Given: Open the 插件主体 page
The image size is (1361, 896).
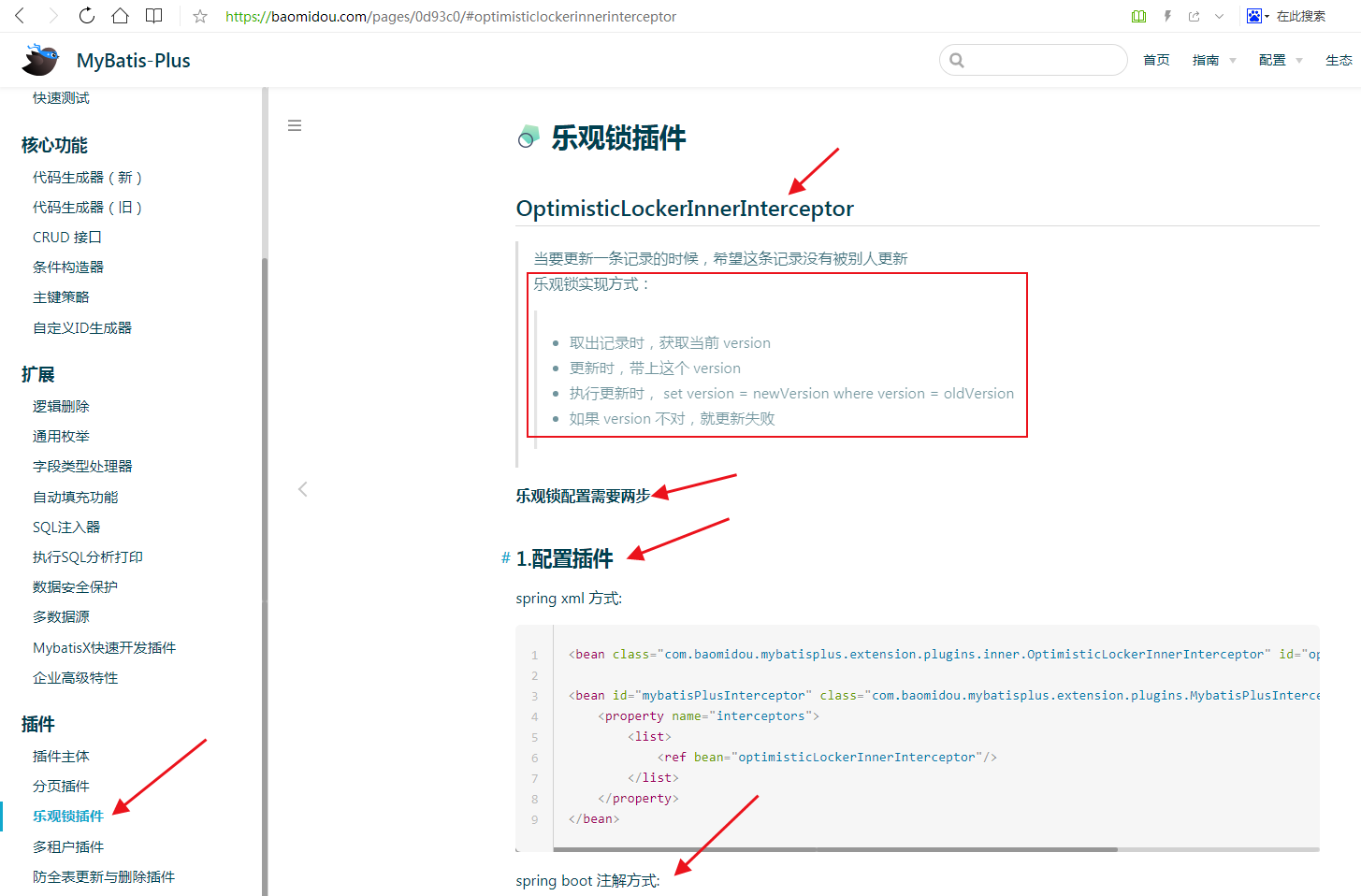Looking at the screenshot, I should (62, 757).
